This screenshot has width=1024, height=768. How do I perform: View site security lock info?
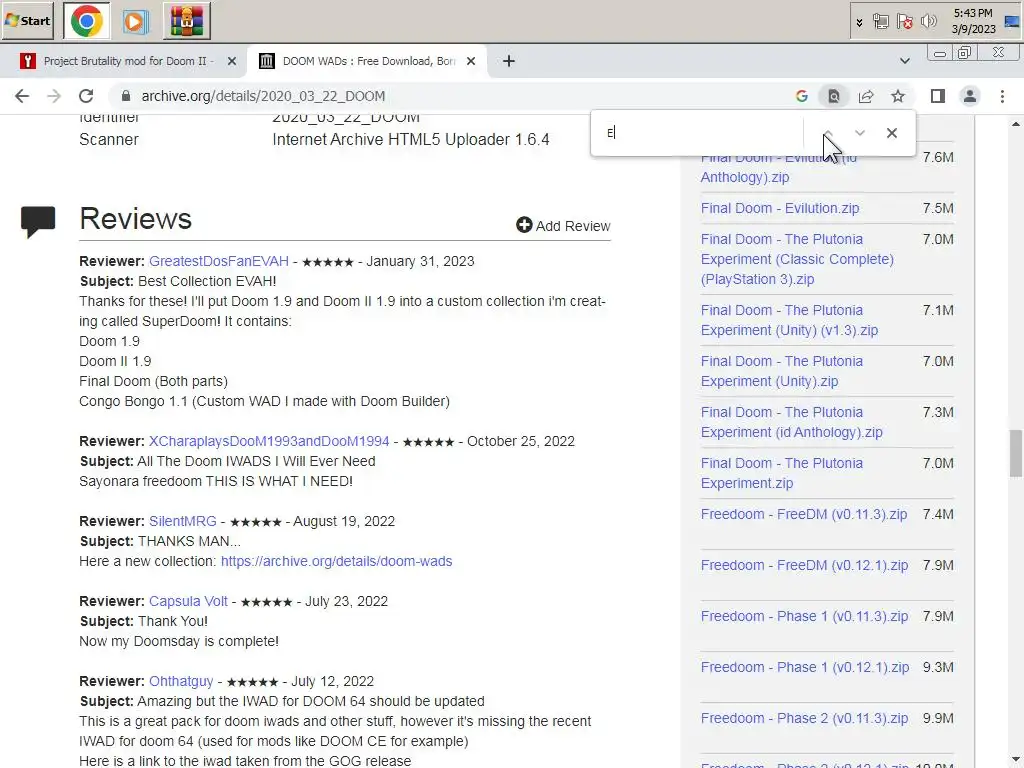click(x=126, y=96)
